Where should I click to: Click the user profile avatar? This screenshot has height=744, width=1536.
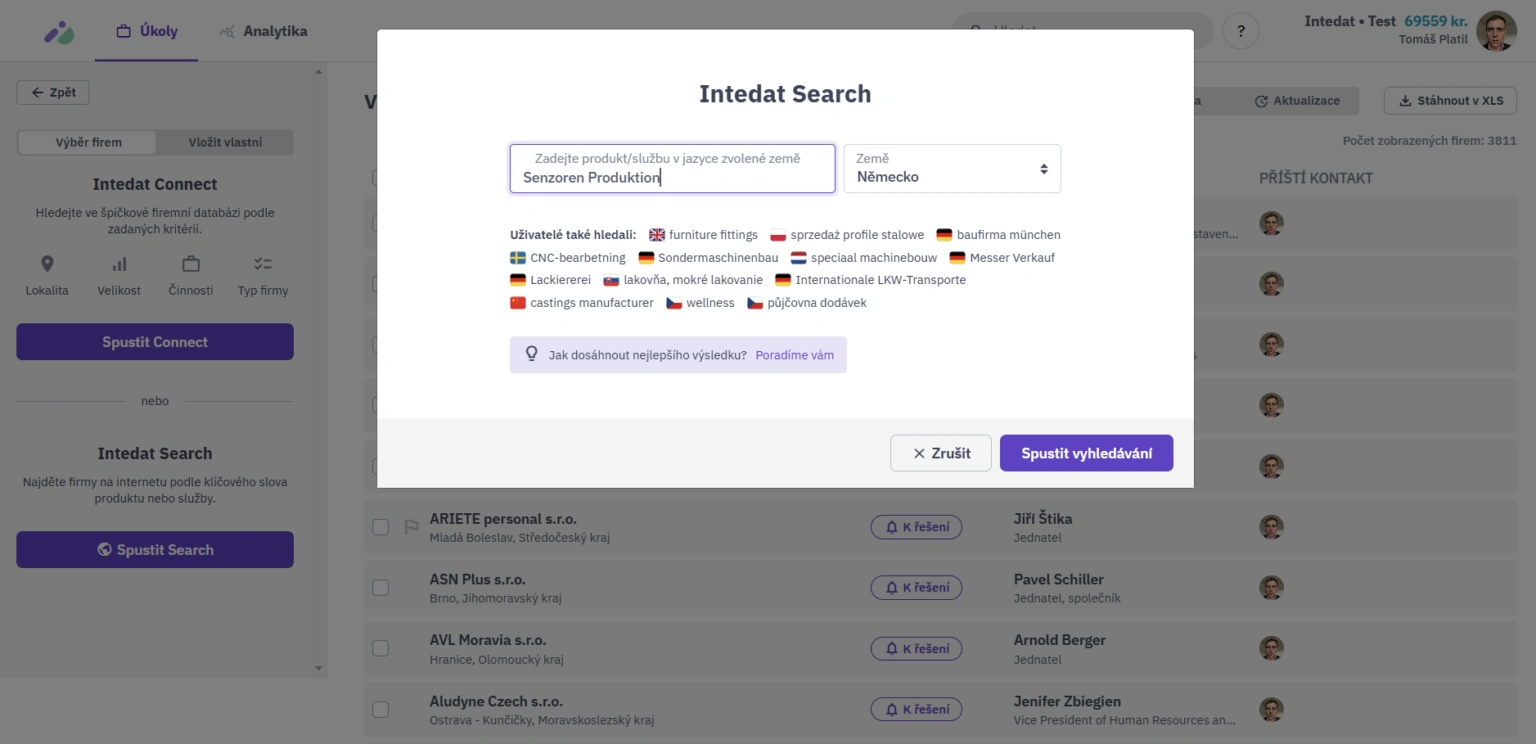coord(1496,31)
